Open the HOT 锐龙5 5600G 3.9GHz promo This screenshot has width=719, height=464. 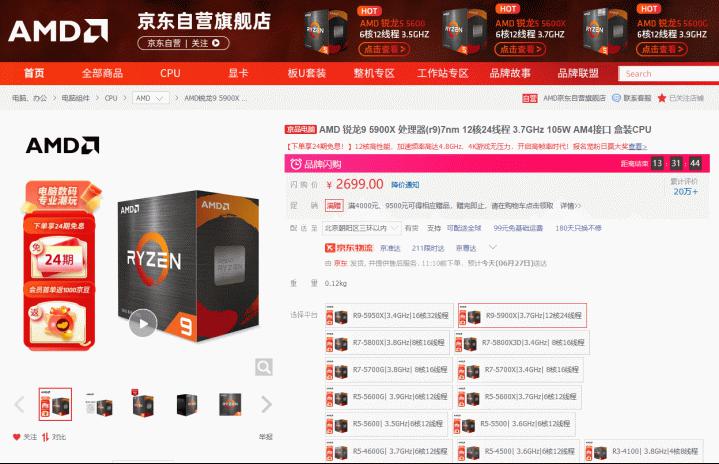pos(647,32)
